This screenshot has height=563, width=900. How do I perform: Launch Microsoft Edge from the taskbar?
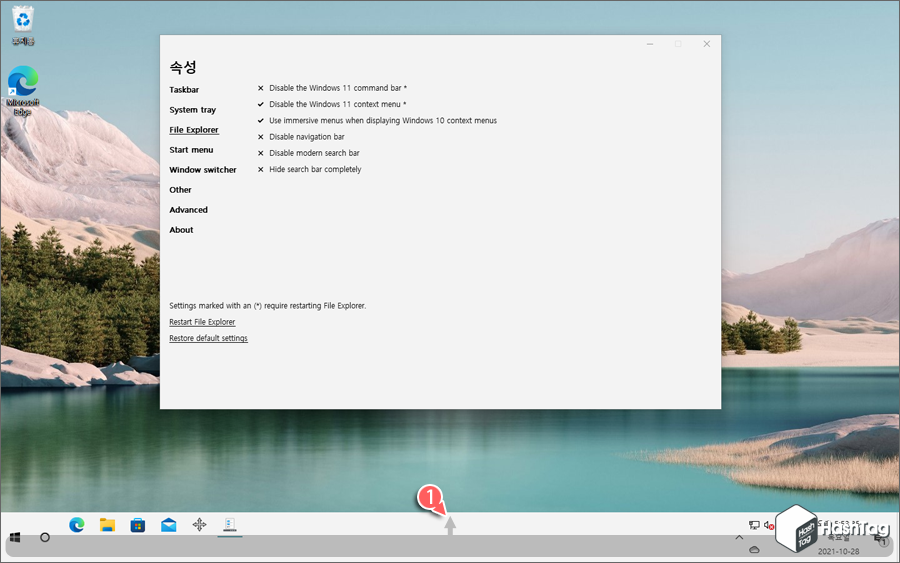click(76, 525)
